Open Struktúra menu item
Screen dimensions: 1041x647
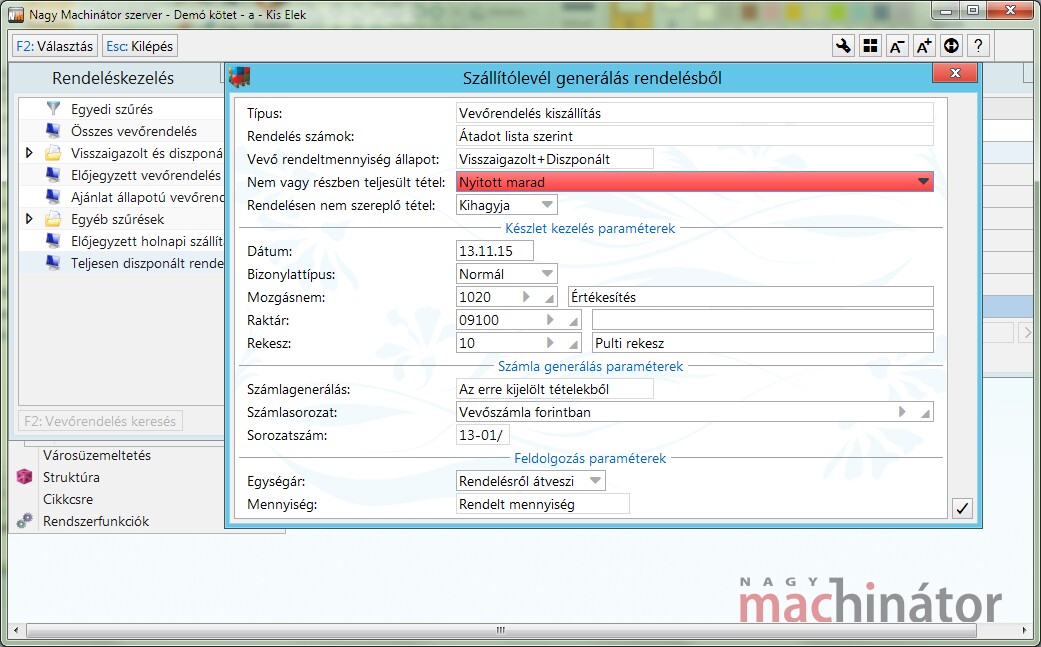point(71,477)
